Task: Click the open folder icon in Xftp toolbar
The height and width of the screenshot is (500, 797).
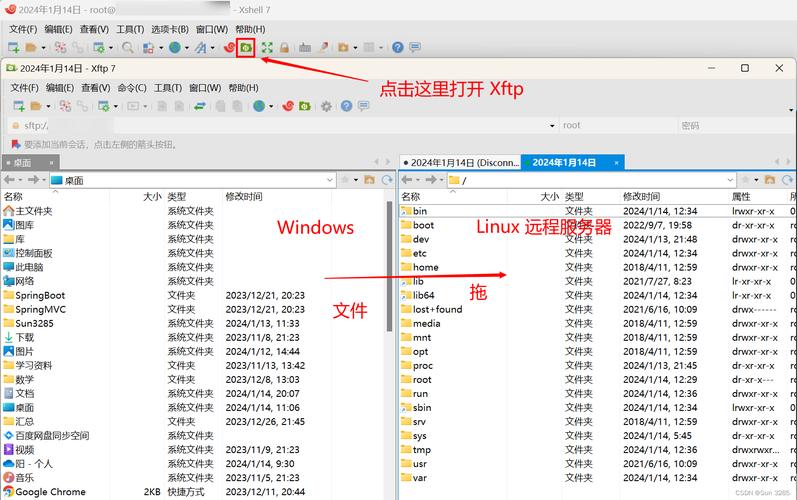Action: point(36,106)
